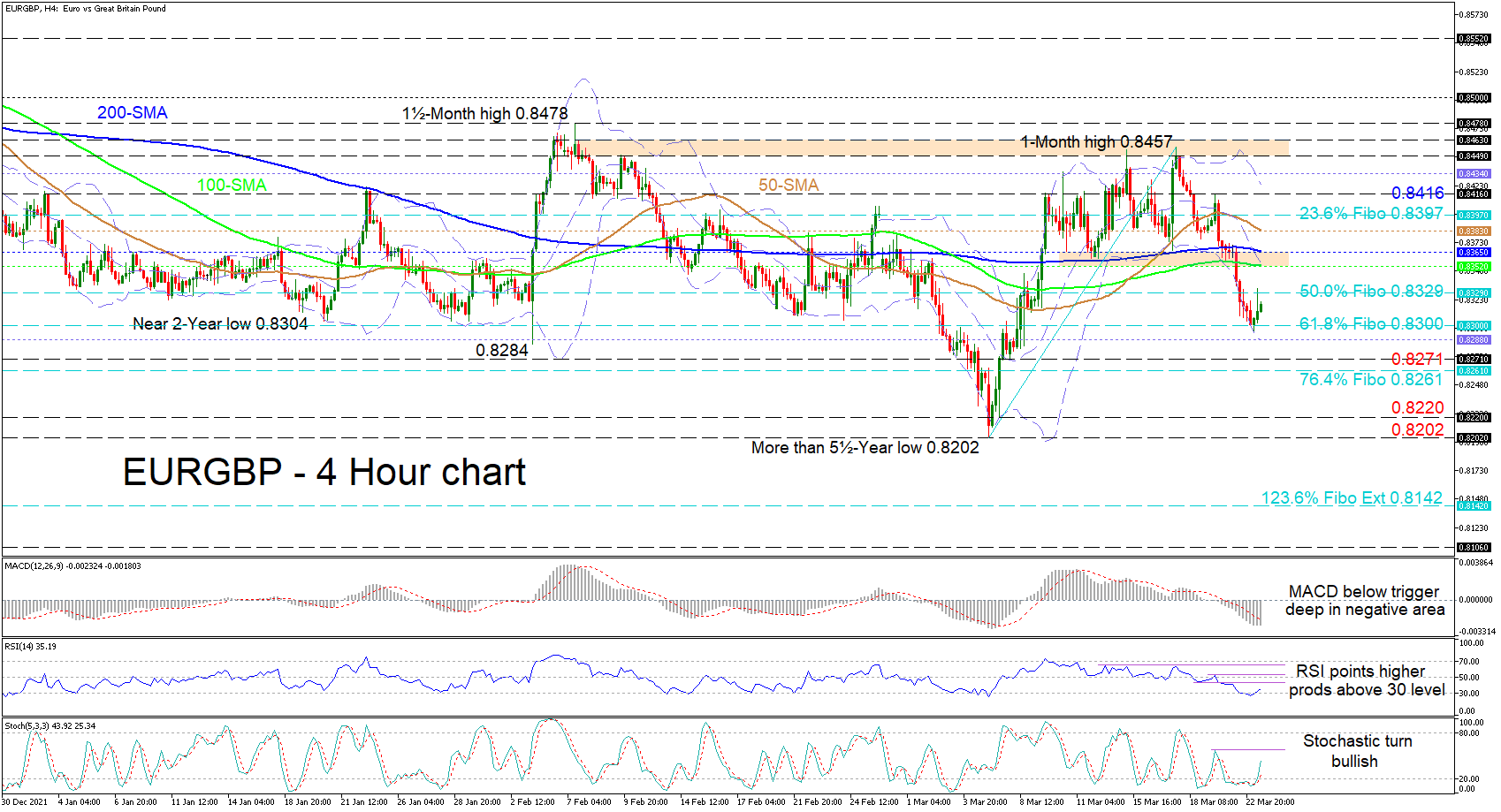1501x812 pixels.
Task: Click the '3 Mar 20:00' time axis label
Action: point(986,802)
